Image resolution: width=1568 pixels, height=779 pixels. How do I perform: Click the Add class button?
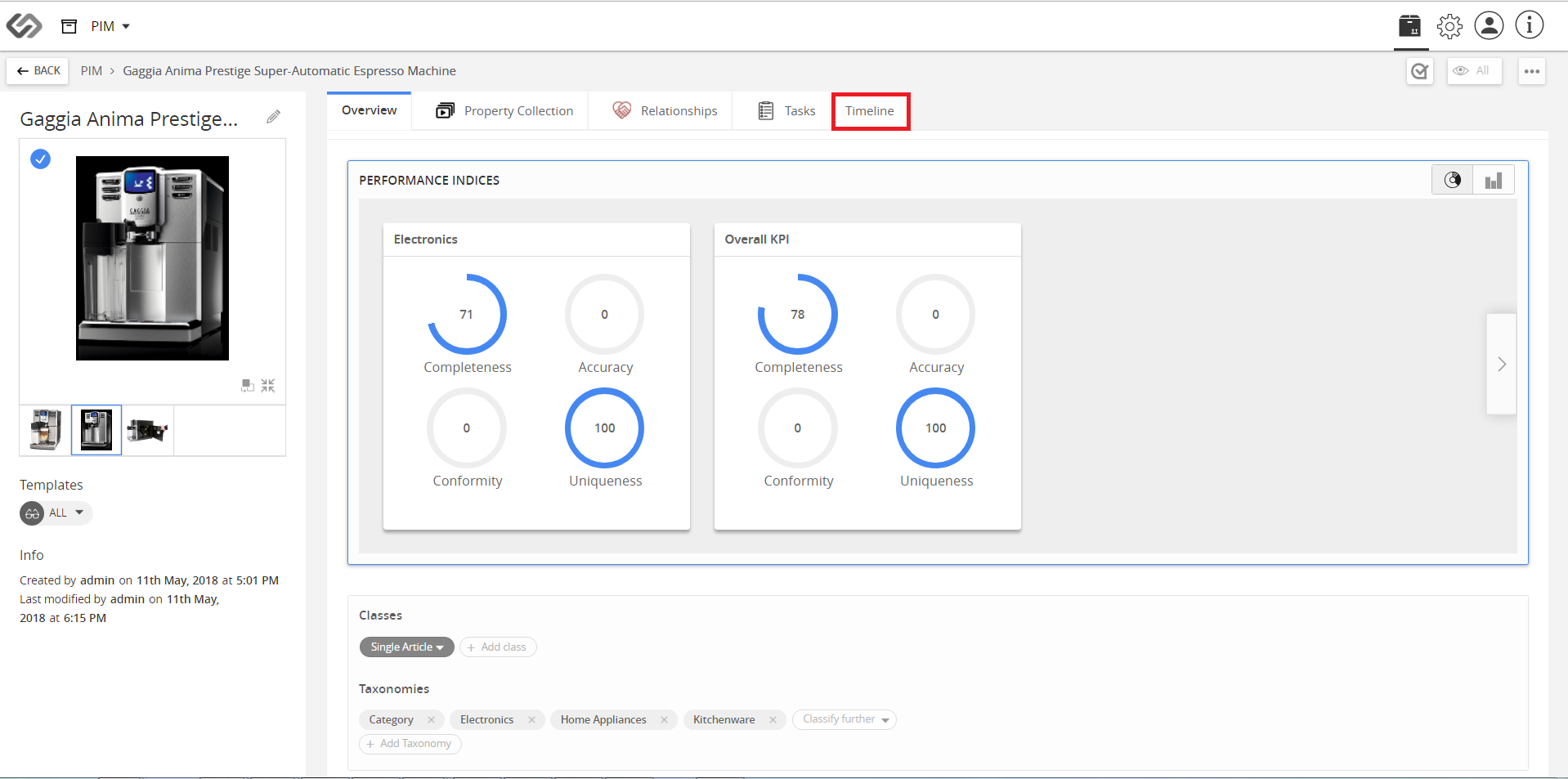tap(498, 647)
